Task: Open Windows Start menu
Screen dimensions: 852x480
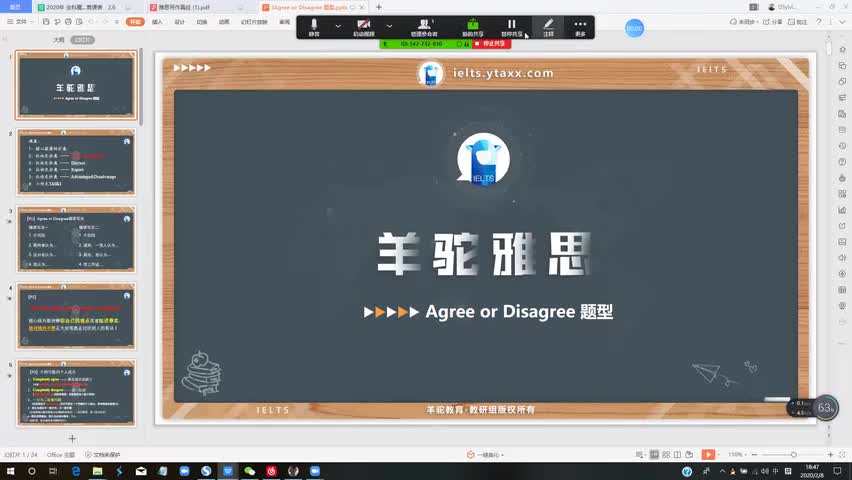Action: point(10,471)
